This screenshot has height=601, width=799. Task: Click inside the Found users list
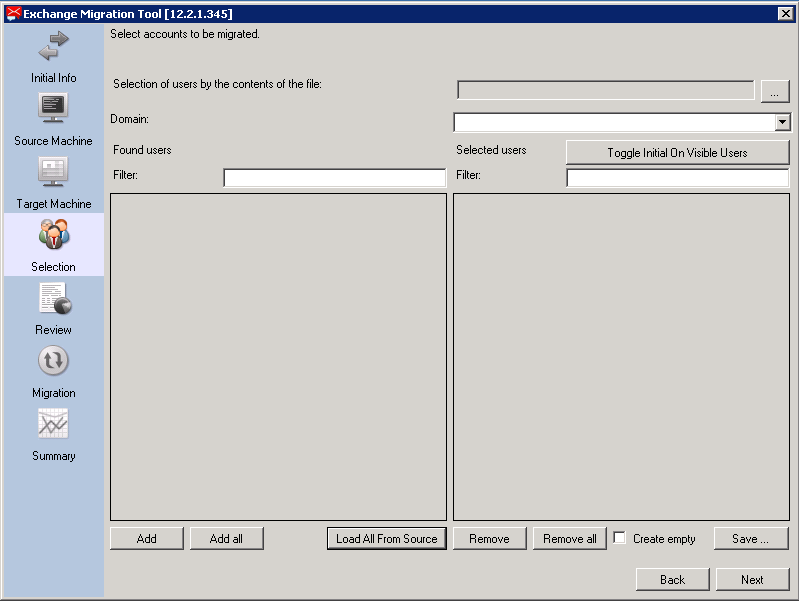pos(278,357)
